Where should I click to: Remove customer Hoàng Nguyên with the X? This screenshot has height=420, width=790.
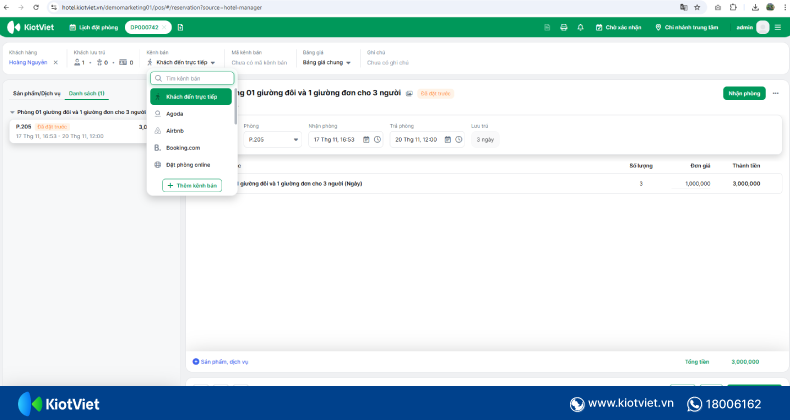pyautogui.click(x=55, y=62)
